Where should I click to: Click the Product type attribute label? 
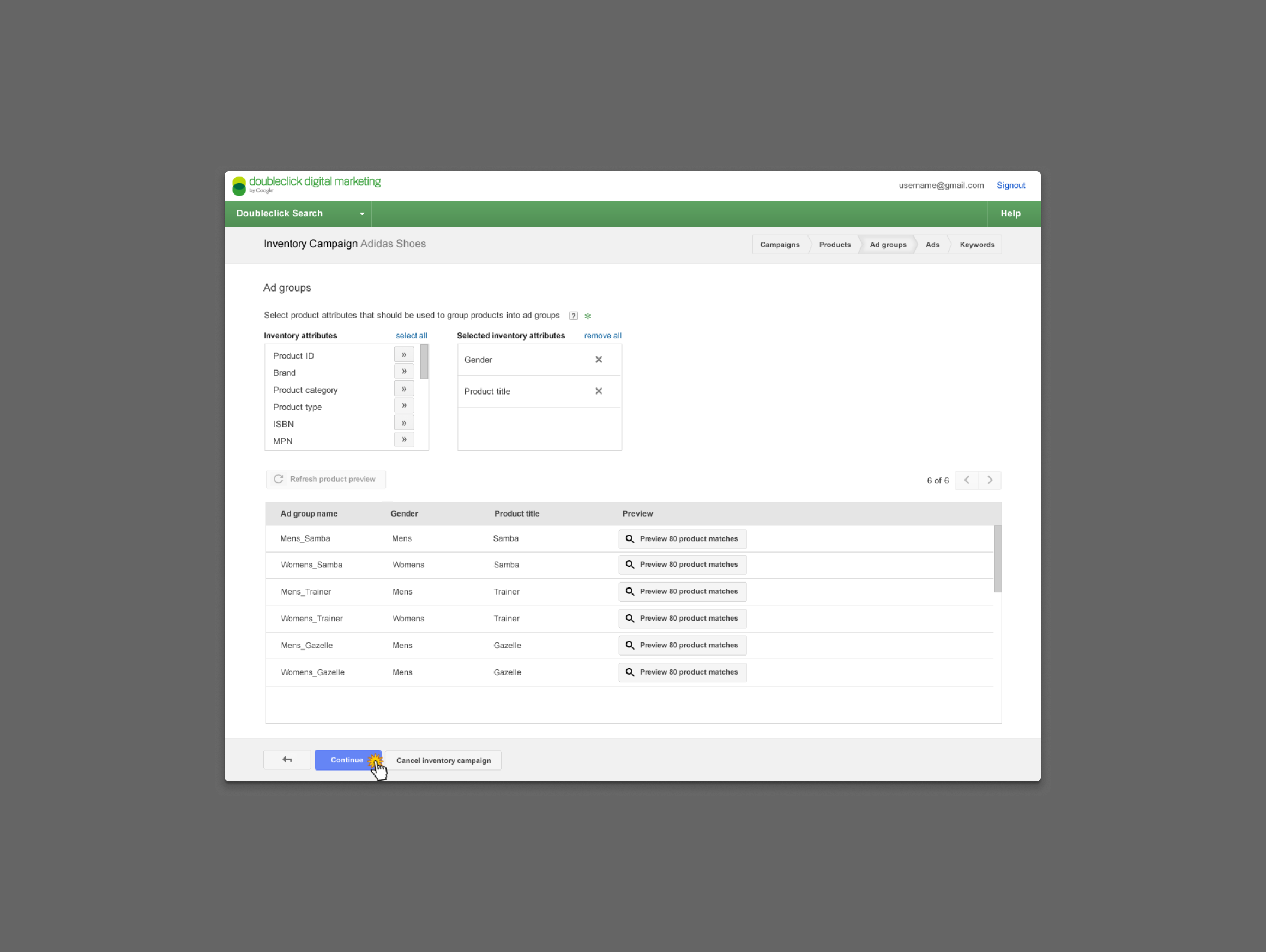[298, 408]
